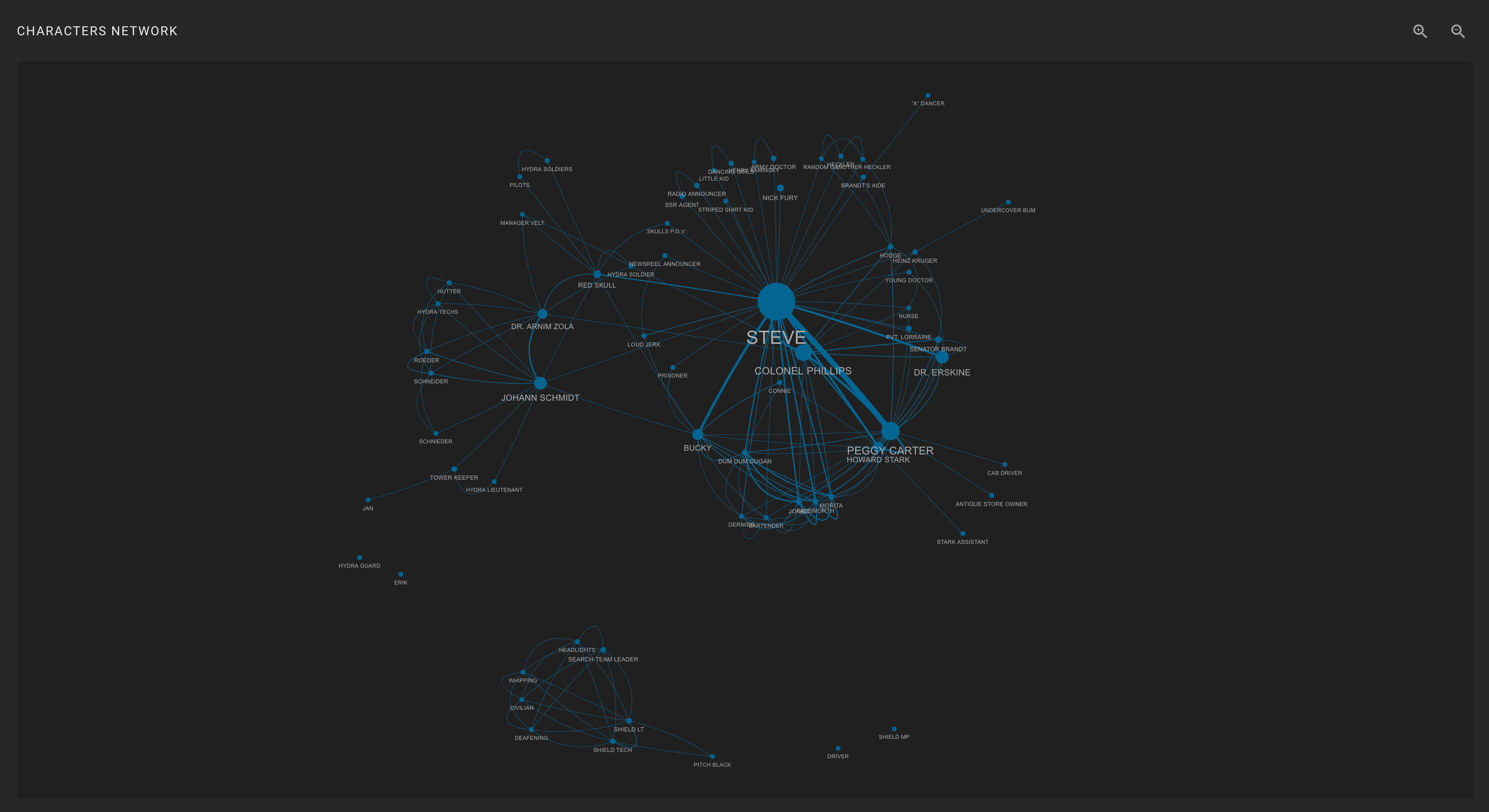Viewport: 1489px width, 812px height.
Task: Click the PEGGY CARTER node
Action: pyautogui.click(x=890, y=431)
